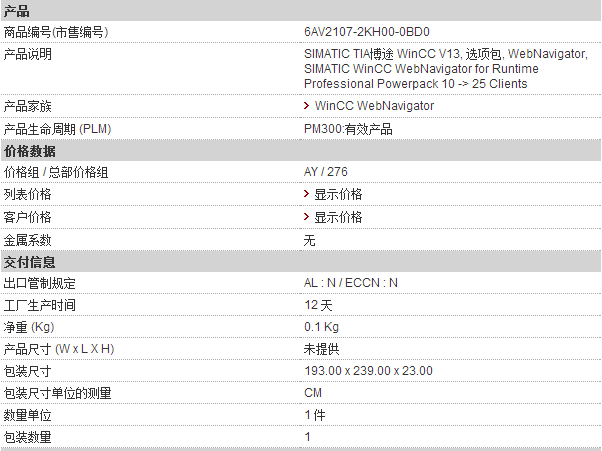The image size is (602, 451).
Task: Click the 价格数据 section header
Action: [x=301, y=151]
